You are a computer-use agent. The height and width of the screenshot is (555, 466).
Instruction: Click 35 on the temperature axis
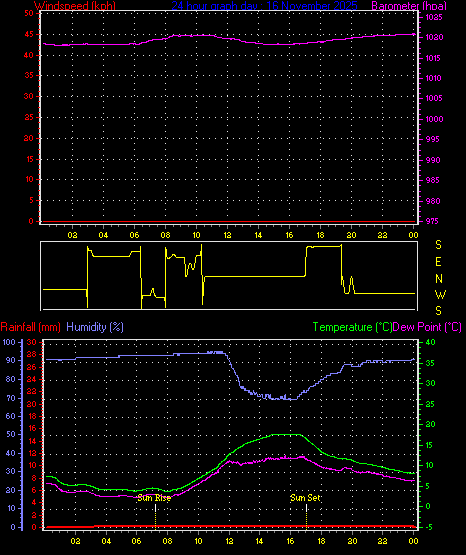point(430,363)
